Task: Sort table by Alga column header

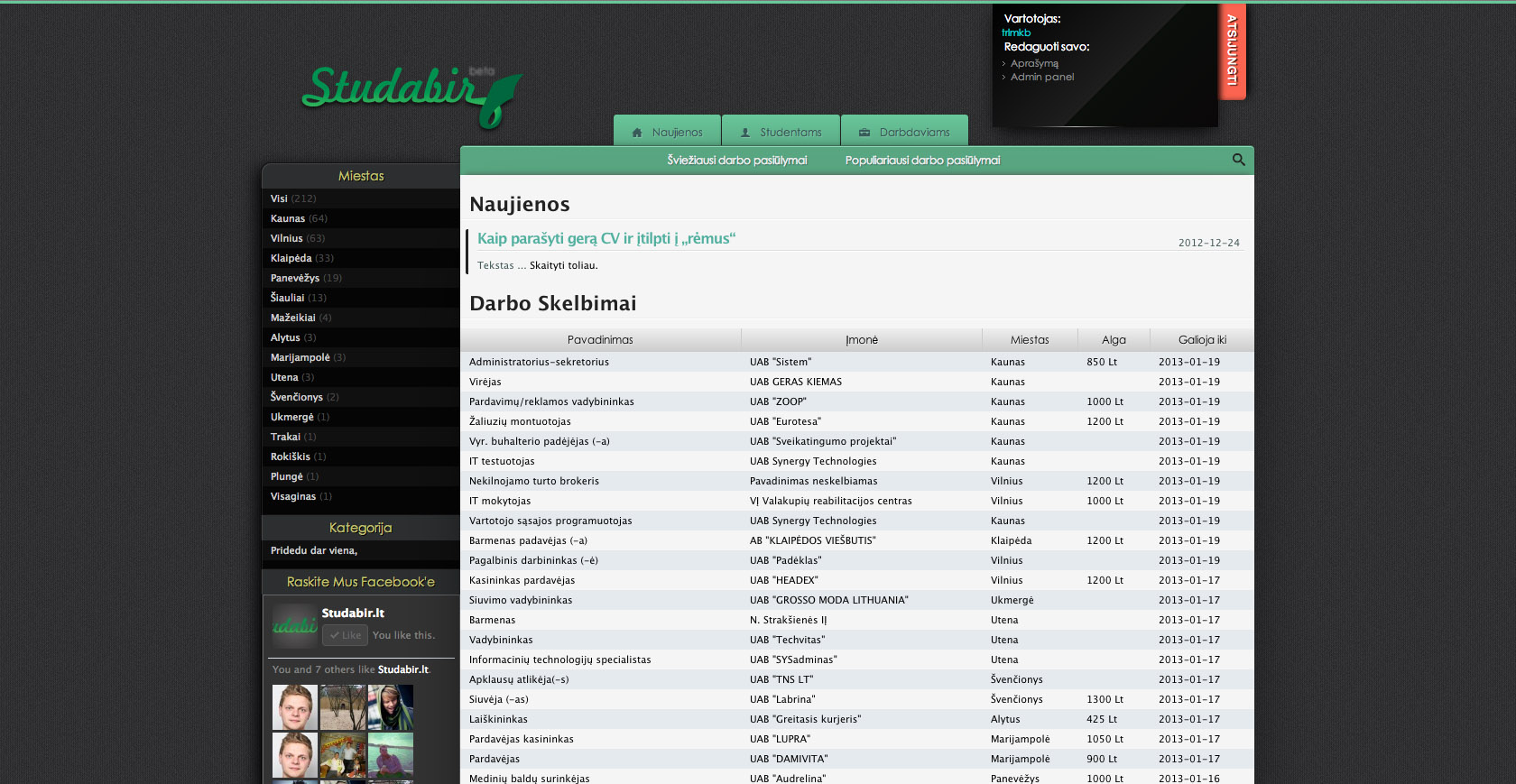Action: 1114,340
